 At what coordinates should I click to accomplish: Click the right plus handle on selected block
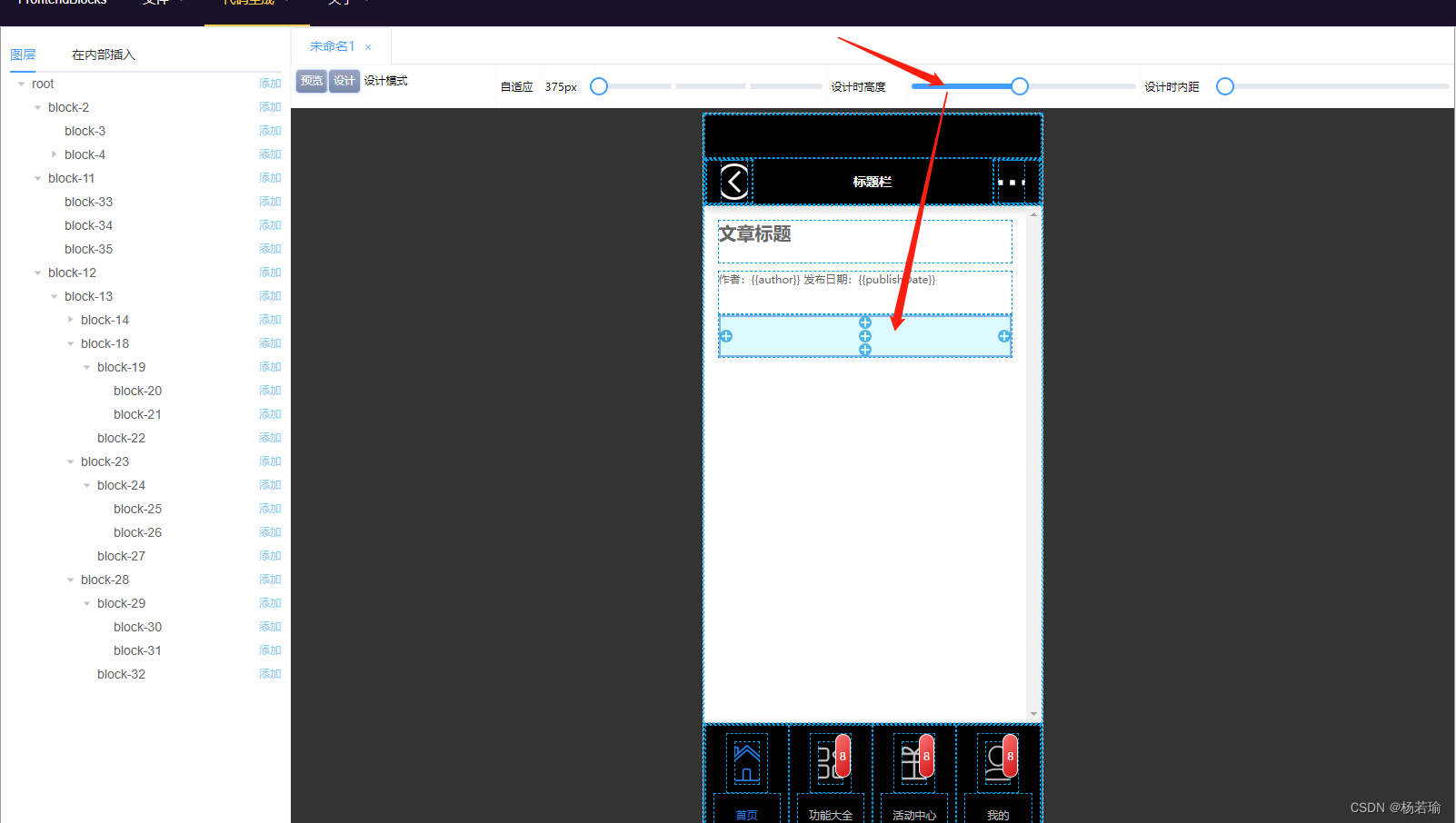coord(1004,336)
